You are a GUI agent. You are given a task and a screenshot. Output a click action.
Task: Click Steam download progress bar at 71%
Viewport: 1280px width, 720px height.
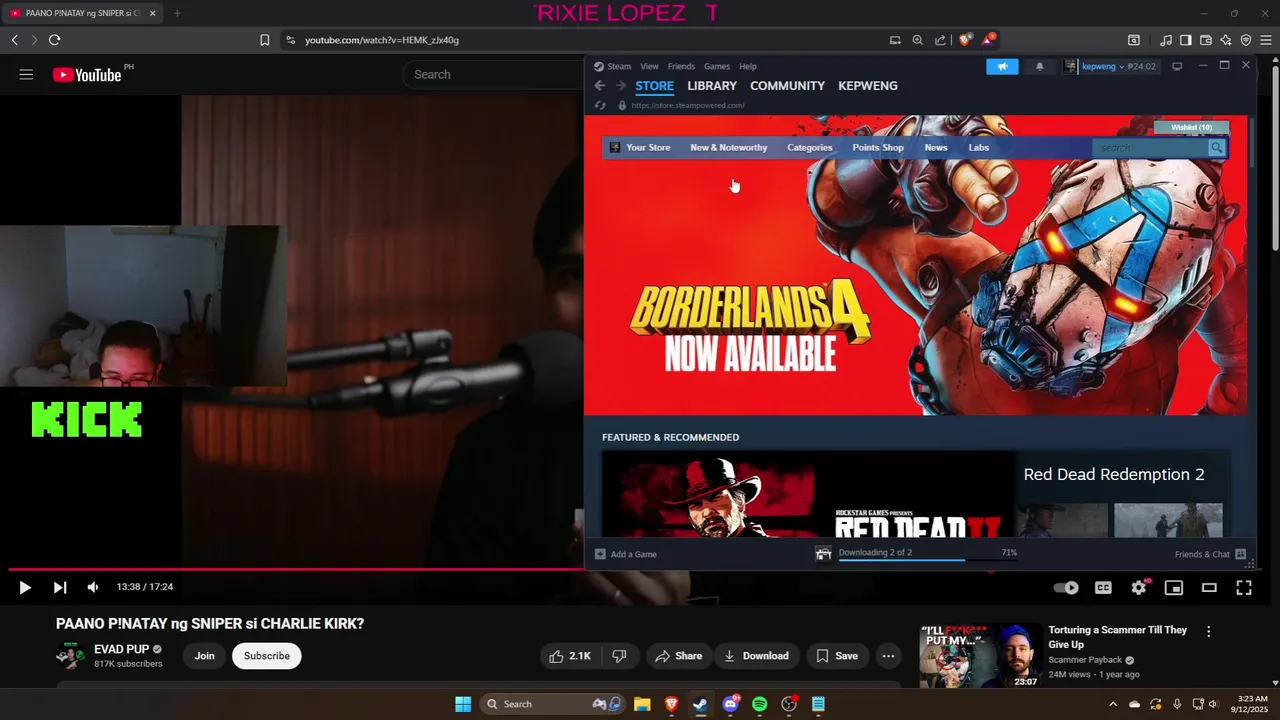click(928, 560)
